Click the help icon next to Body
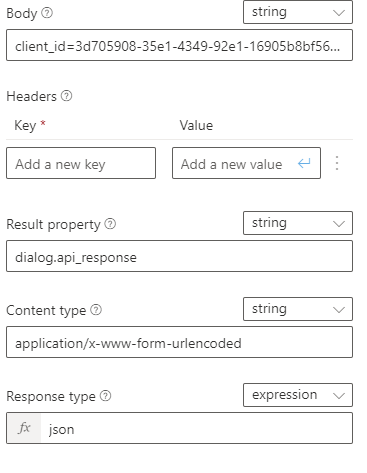The height and width of the screenshot is (473, 367). point(47,13)
